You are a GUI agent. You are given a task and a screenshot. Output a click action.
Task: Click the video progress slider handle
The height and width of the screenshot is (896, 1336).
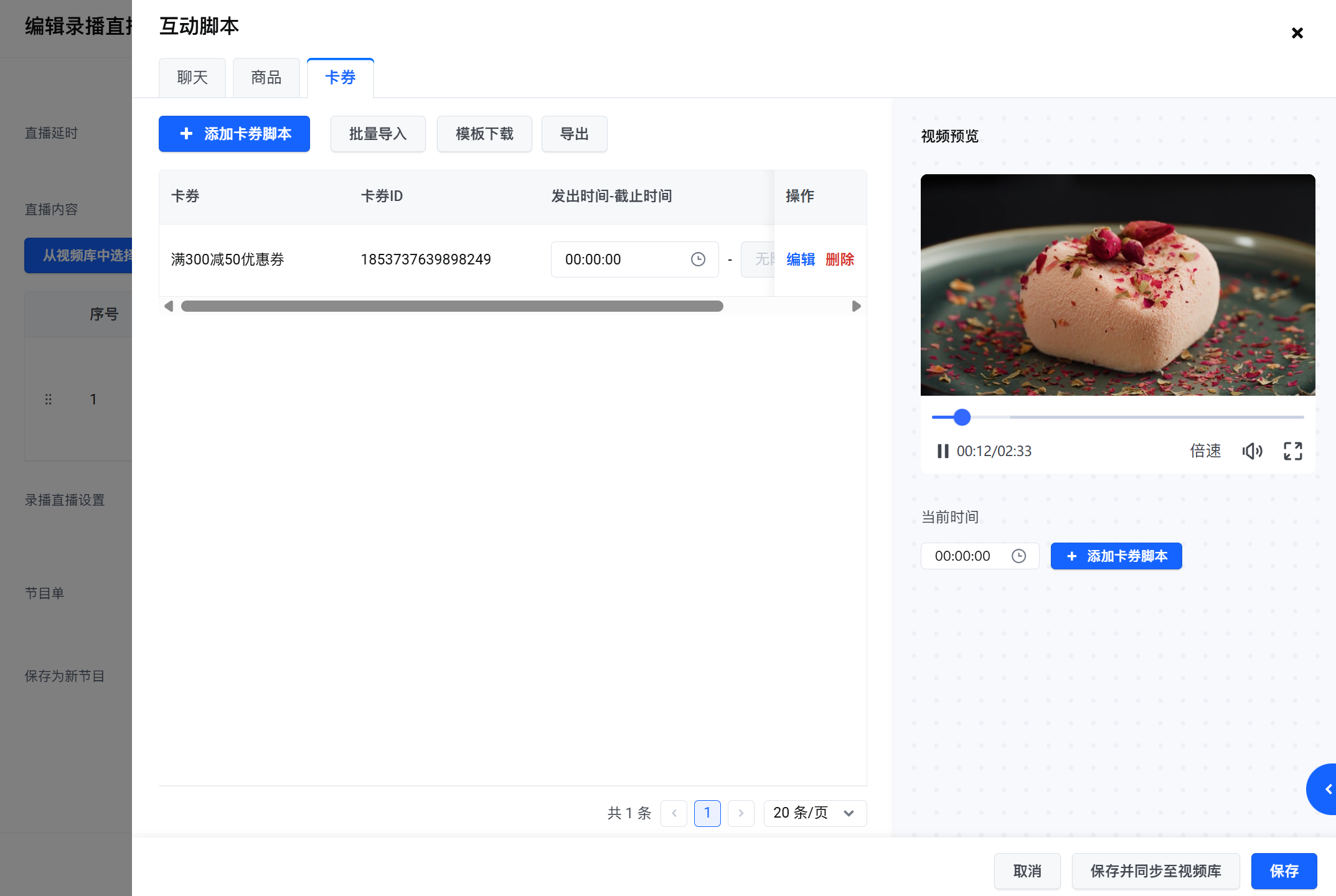coord(962,418)
